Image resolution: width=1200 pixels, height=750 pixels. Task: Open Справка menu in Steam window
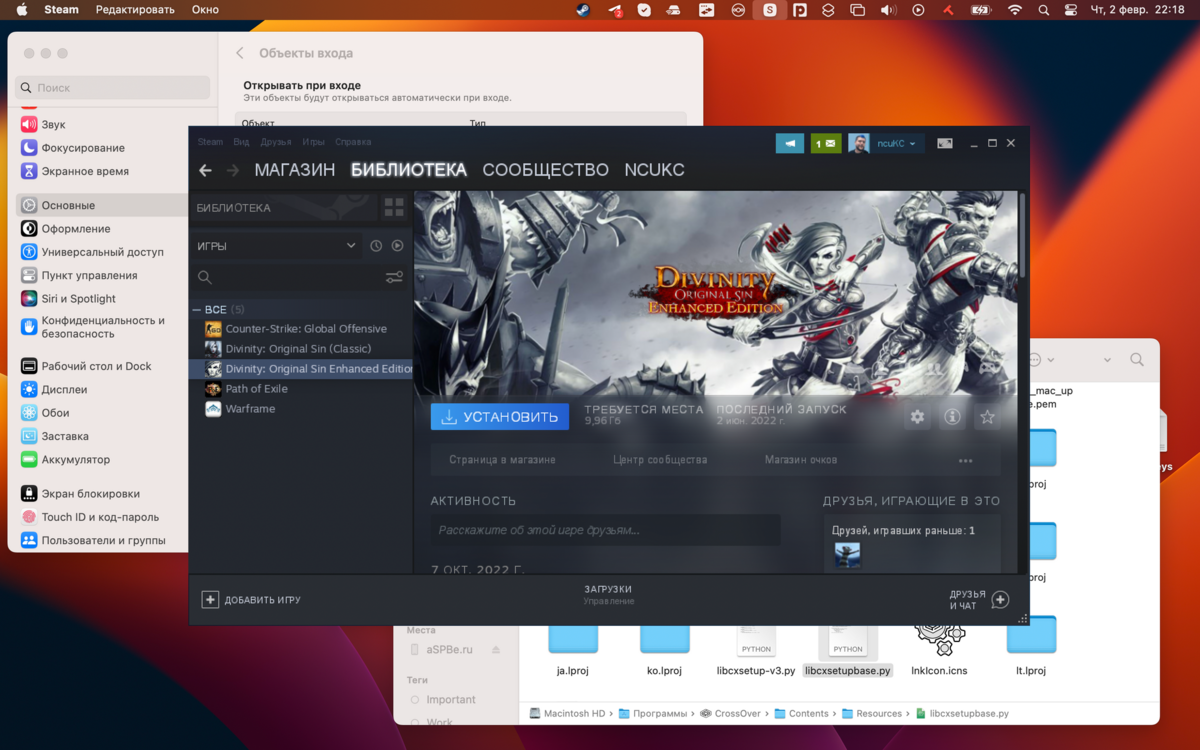353,142
